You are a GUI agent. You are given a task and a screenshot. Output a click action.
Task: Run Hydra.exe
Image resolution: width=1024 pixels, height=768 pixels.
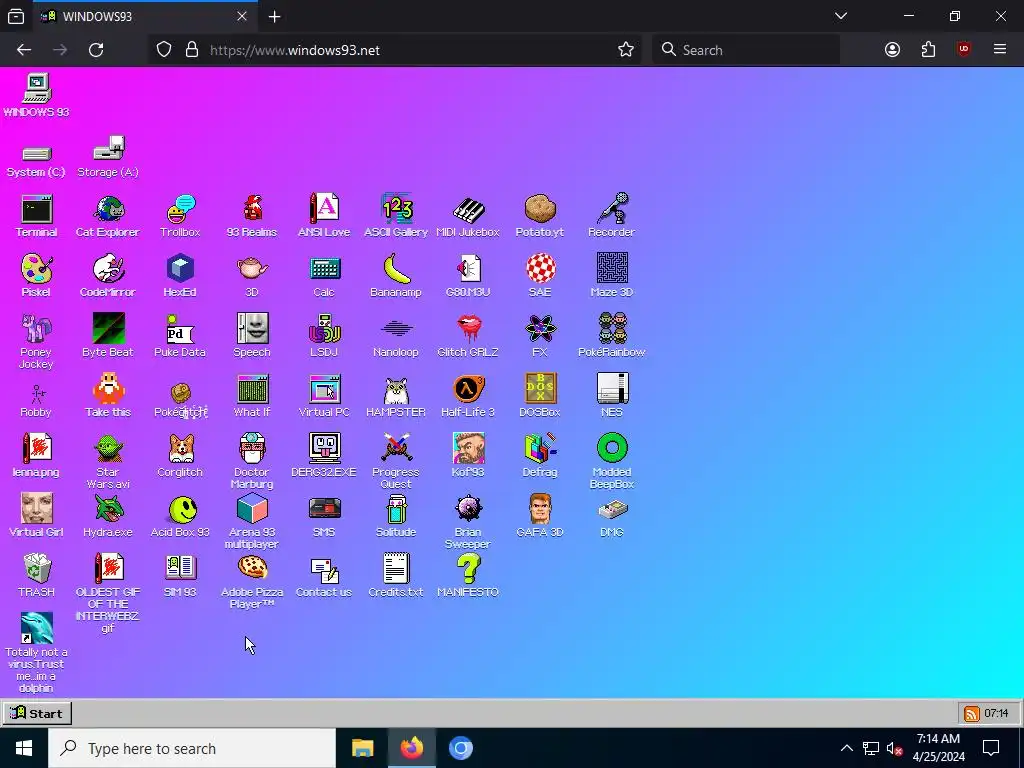pyautogui.click(x=108, y=517)
